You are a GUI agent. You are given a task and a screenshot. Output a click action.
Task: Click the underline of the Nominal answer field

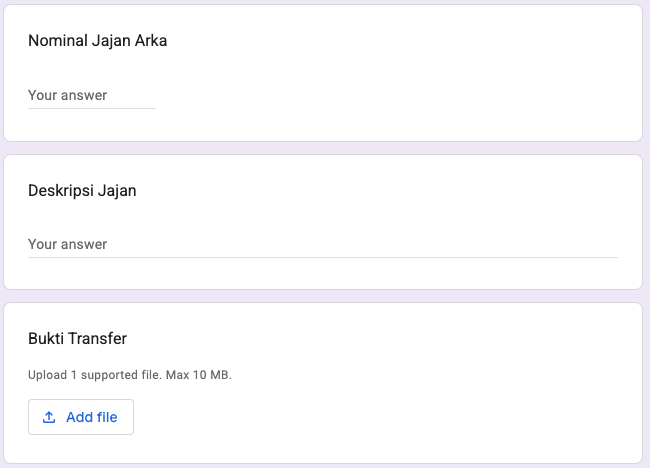pos(92,108)
